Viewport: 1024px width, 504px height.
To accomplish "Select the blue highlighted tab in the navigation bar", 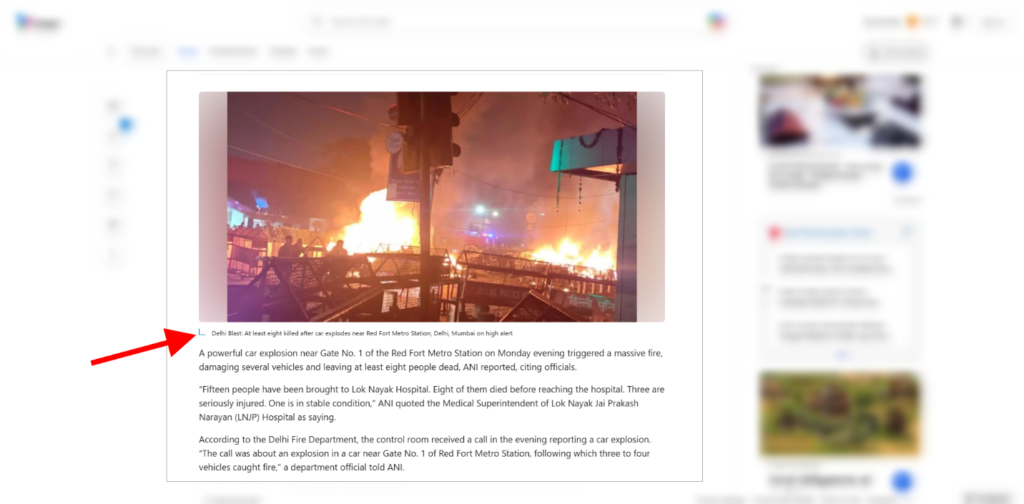I will pyautogui.click(x=187, y=52).
